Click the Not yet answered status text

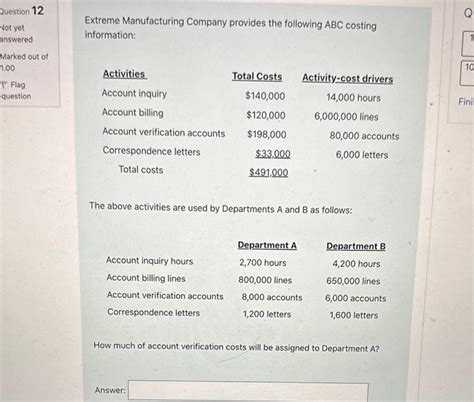(16, 34)
